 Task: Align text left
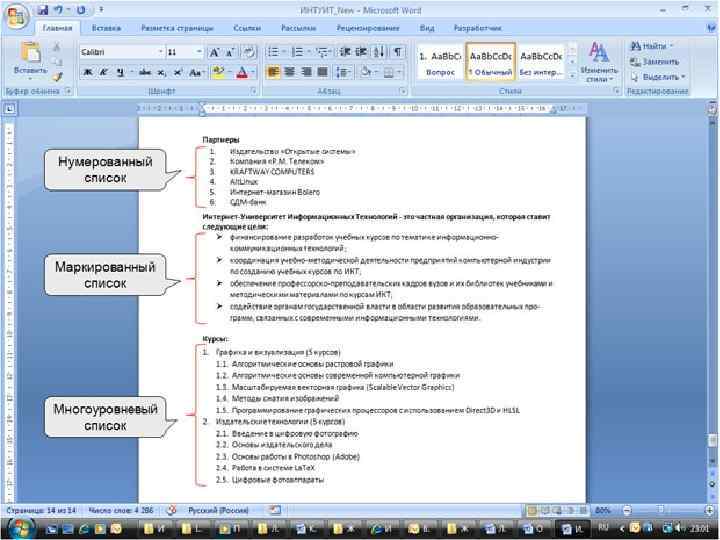(x=273, y=72)
